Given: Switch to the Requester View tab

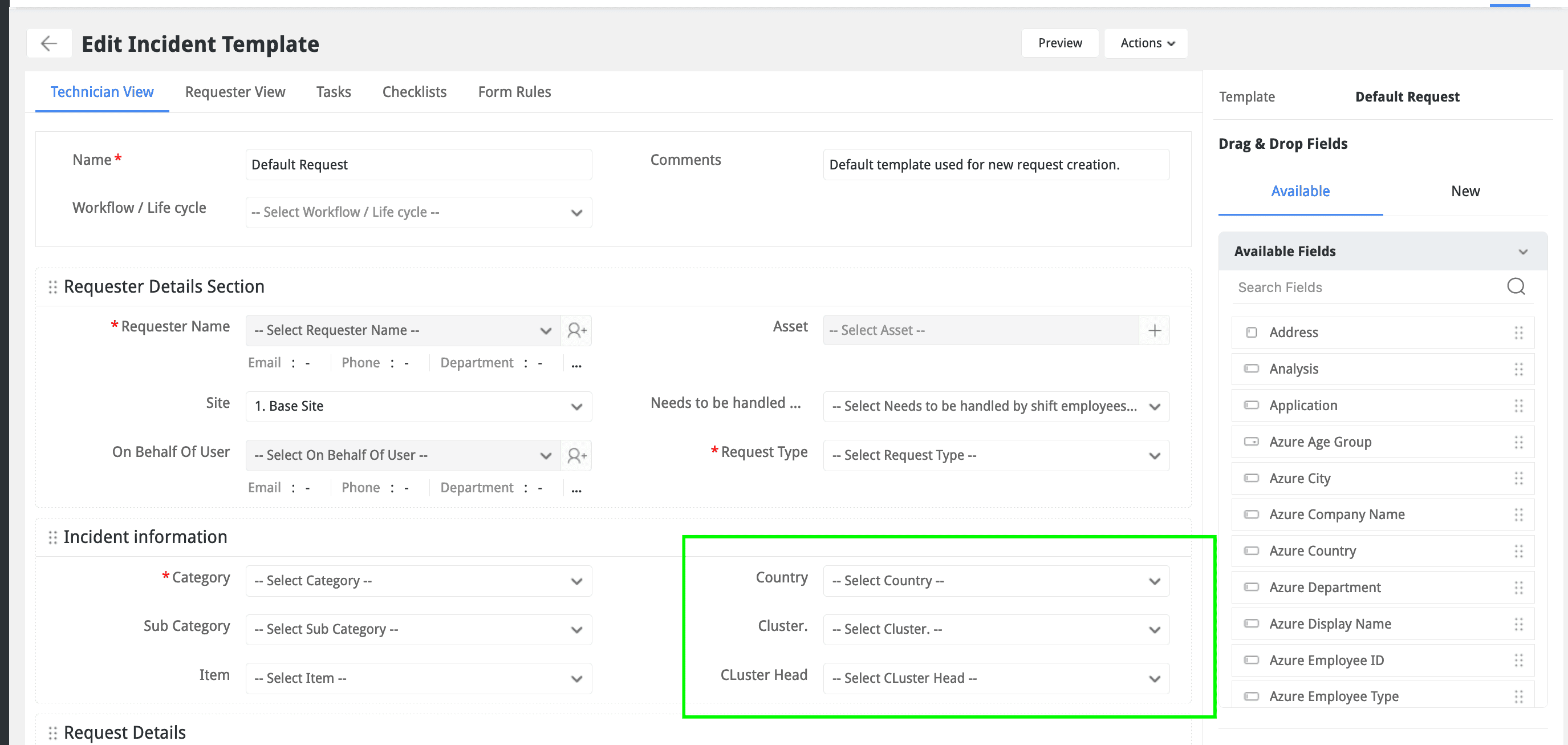Looking at the screenshot, I should (x=235, y=92).
